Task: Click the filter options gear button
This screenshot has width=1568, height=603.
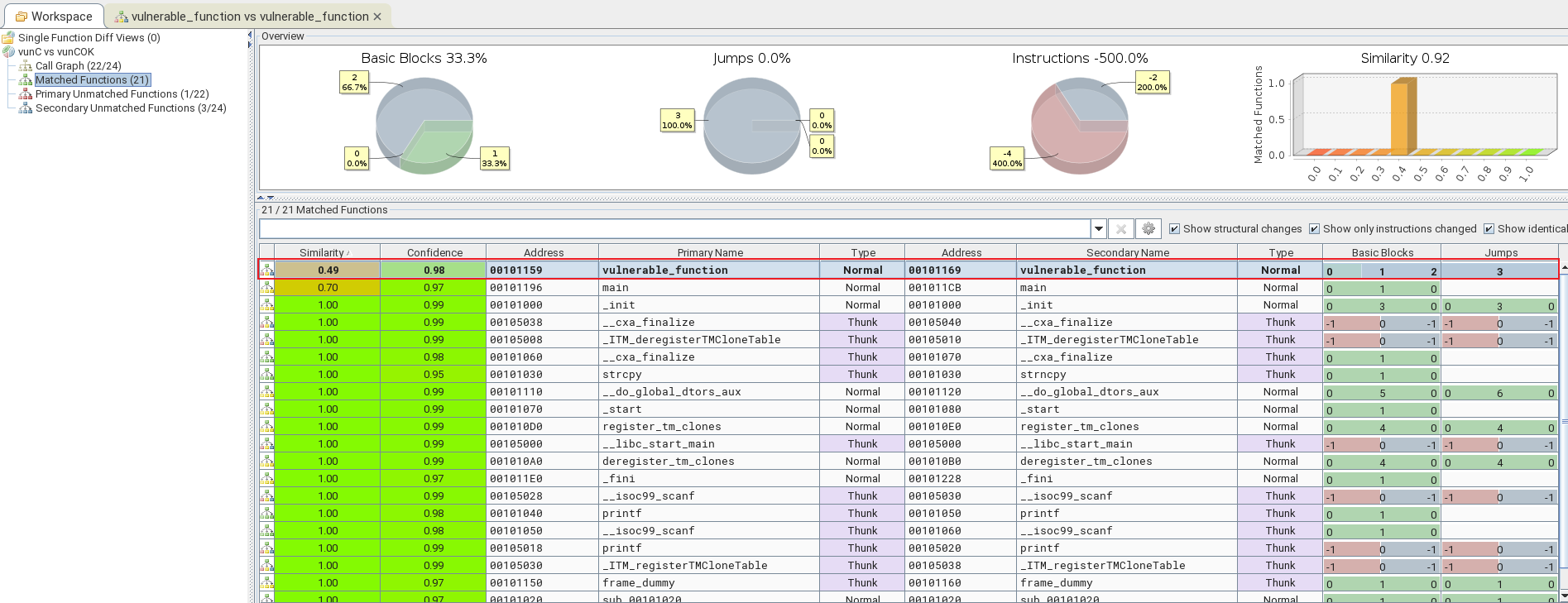Action: 1148,229
